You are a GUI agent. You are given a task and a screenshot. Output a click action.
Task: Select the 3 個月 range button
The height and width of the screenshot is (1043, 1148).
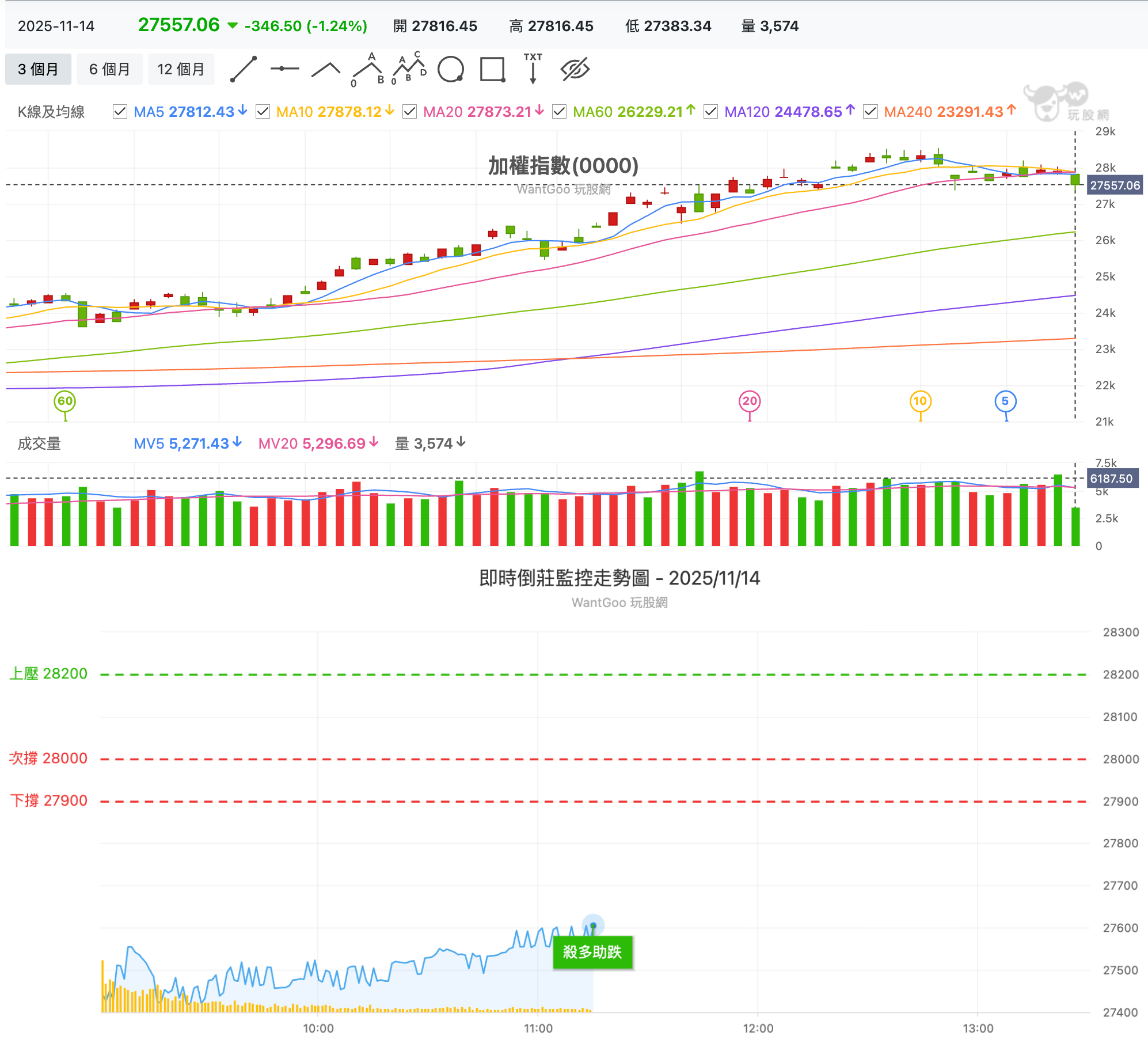[x=38, y=70]
